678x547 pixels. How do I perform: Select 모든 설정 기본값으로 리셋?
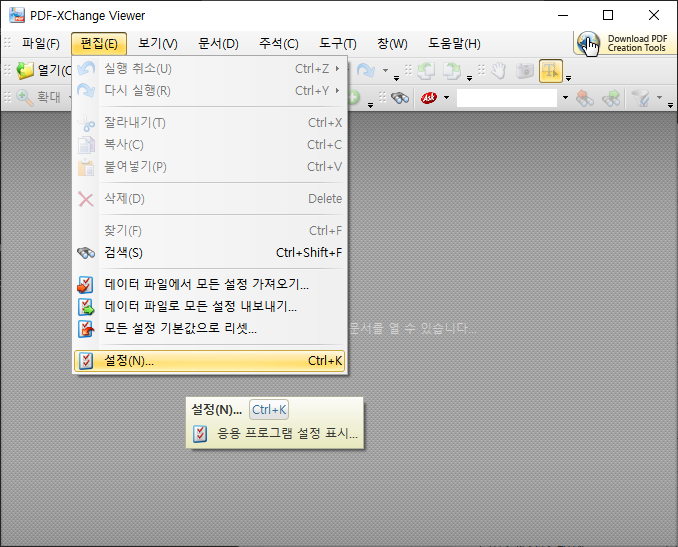[210, 328]
